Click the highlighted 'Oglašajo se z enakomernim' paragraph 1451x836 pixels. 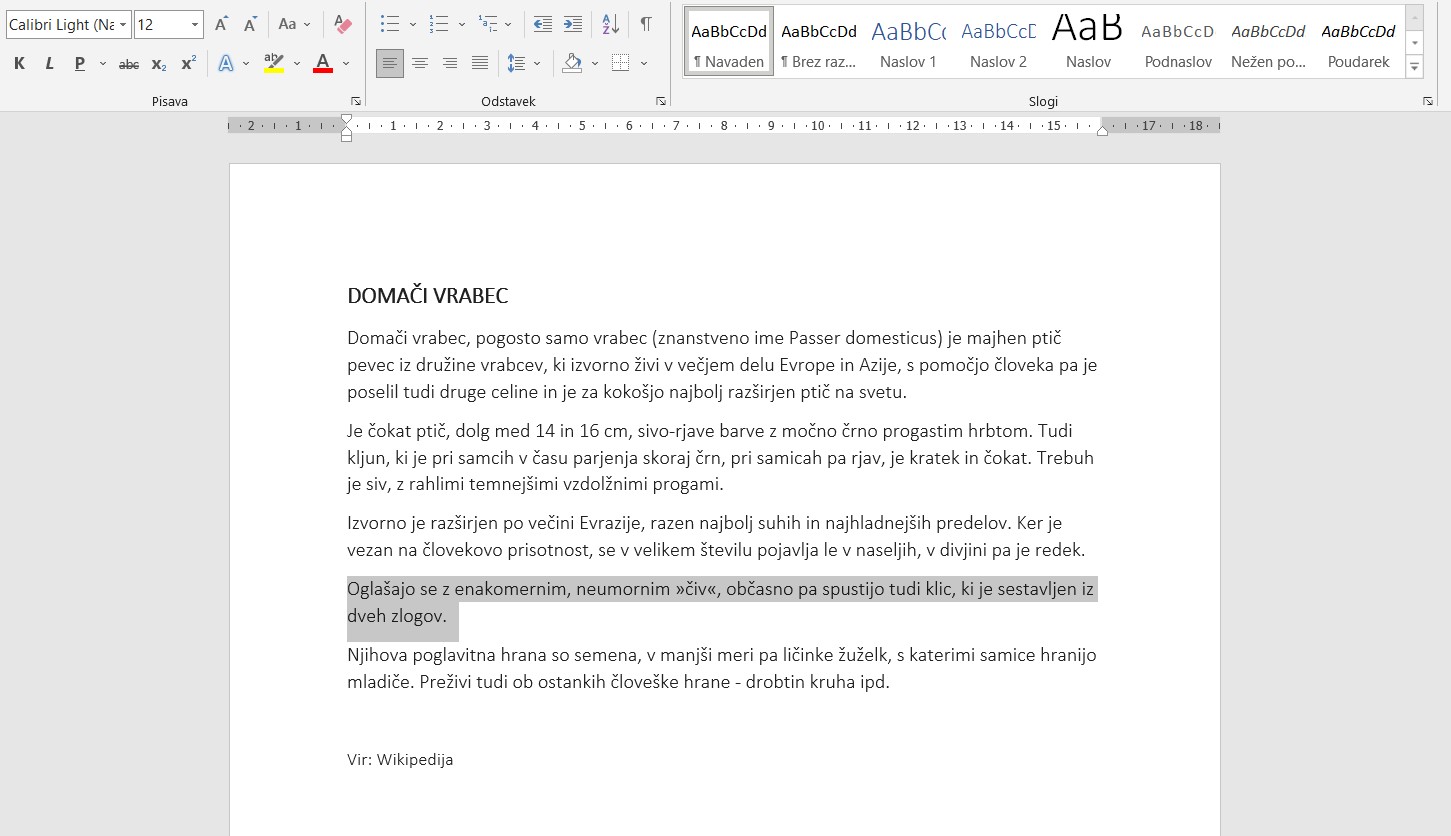(x=722, y=603)
